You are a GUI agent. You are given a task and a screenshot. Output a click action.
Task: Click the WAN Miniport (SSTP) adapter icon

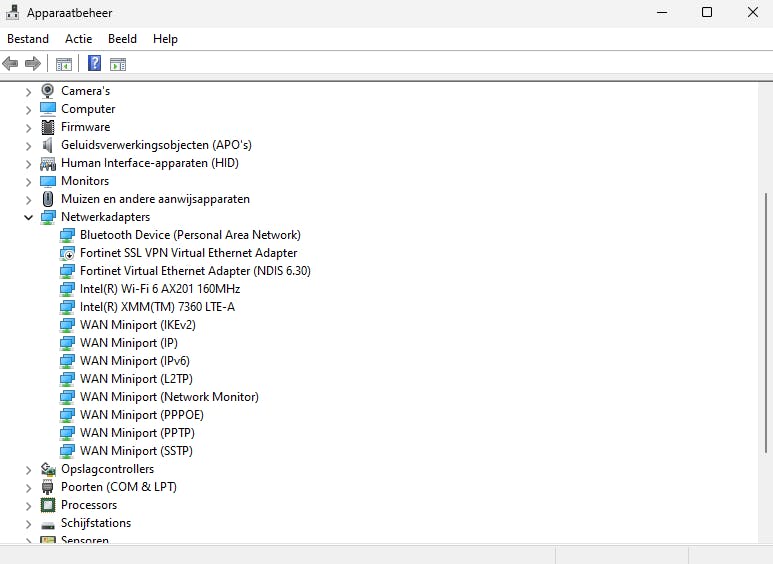[67, 451]
